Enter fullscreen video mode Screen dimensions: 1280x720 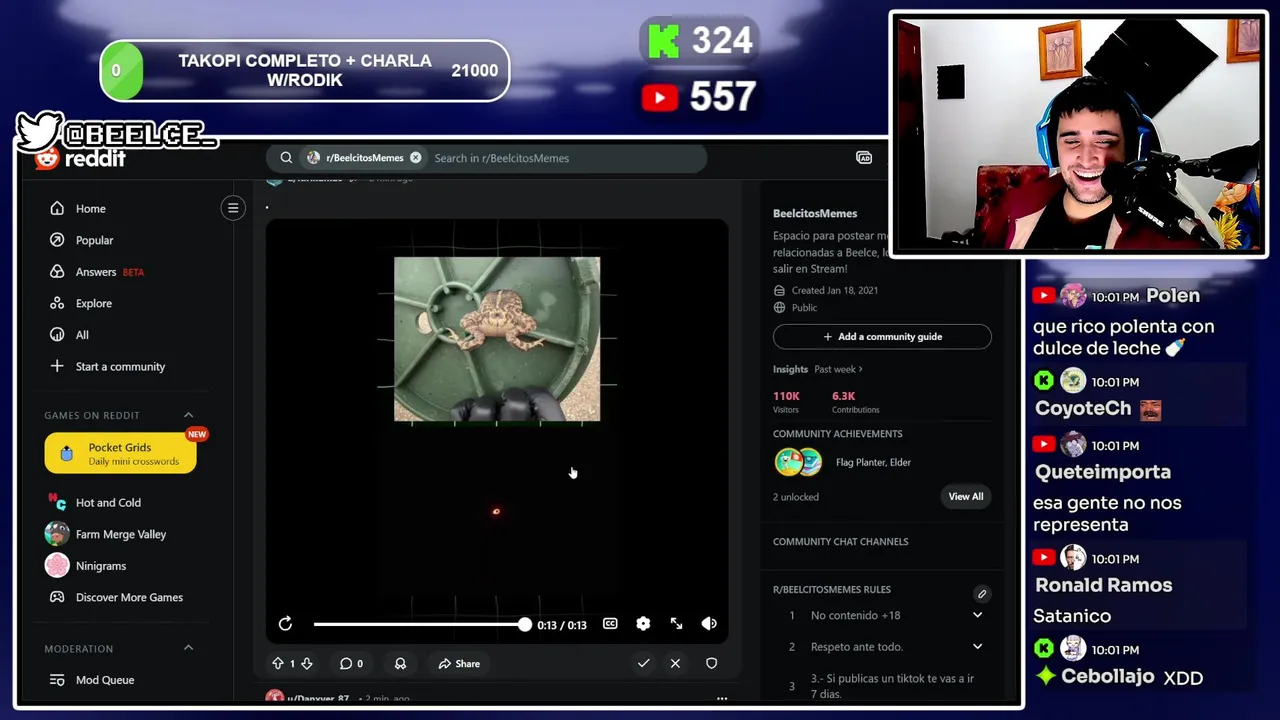(676, 624)
